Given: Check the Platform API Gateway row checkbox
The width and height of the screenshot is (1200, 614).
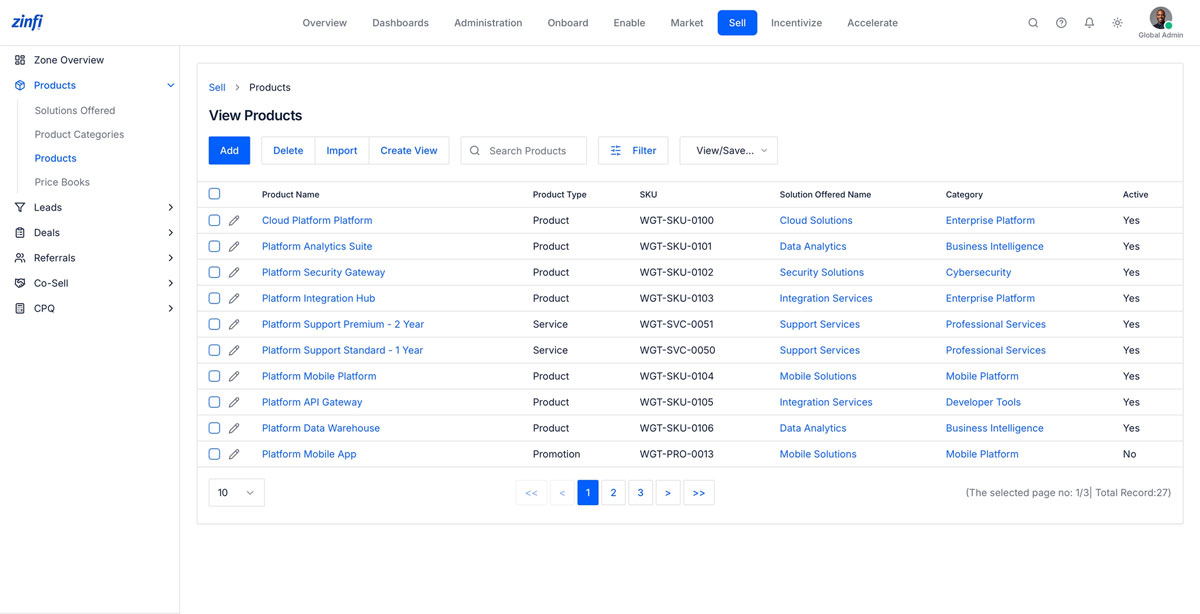Looking at the screenshot, I should point(214,402).
